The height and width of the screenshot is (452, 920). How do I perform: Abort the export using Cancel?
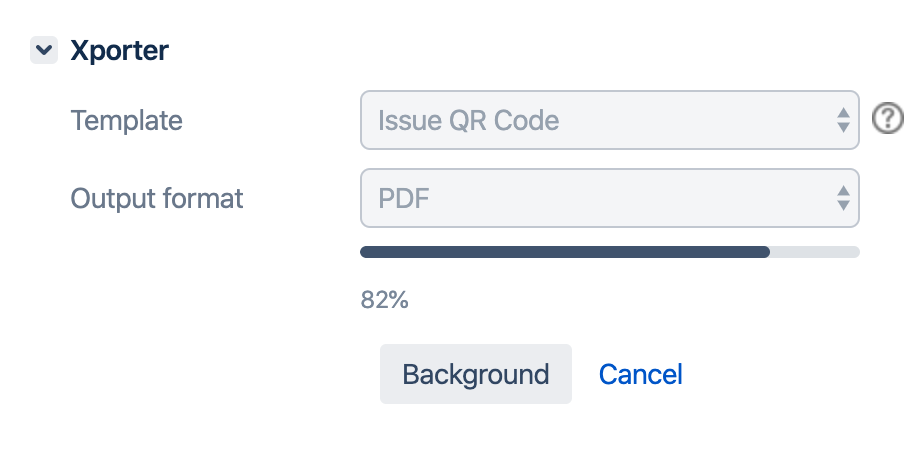click(x=640, y=374)
